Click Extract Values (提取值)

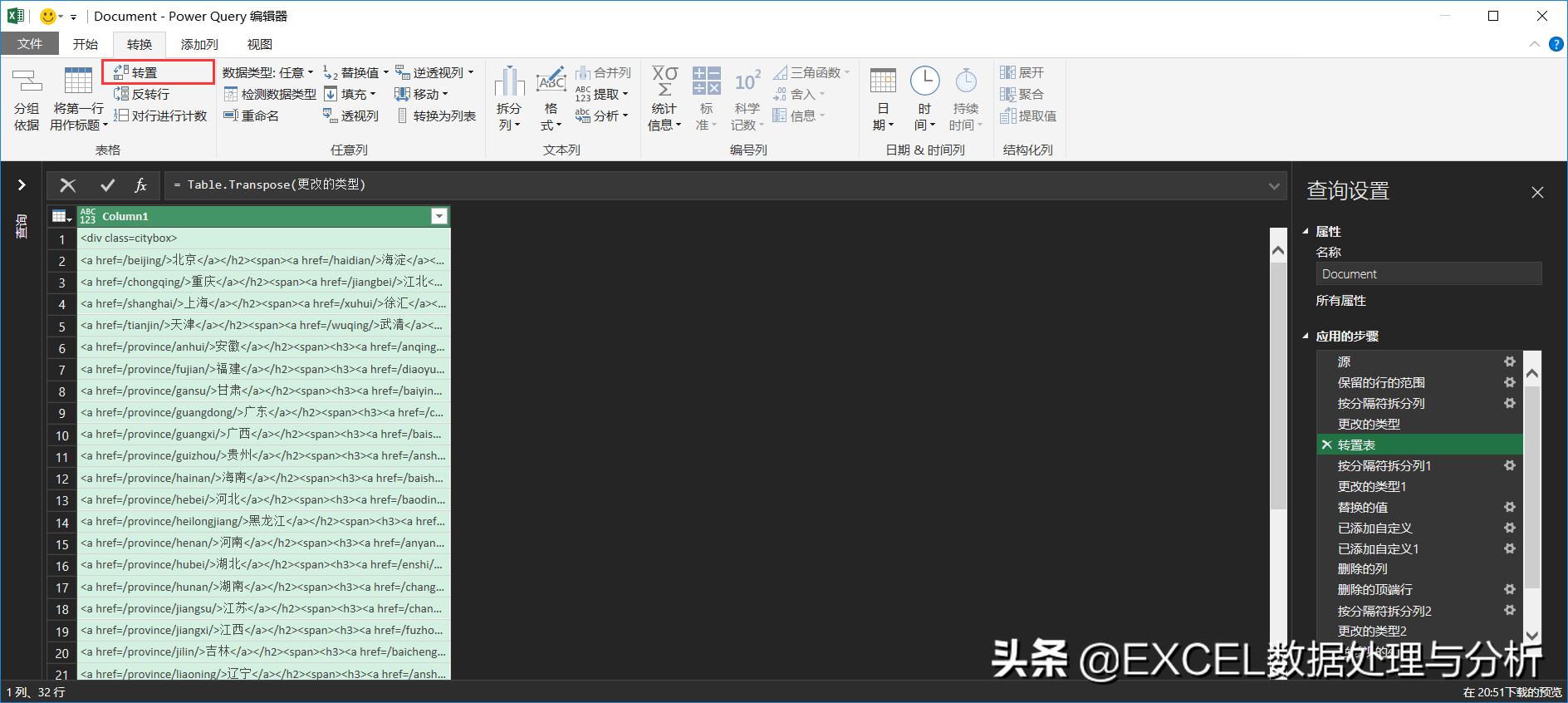(1028, 116)
